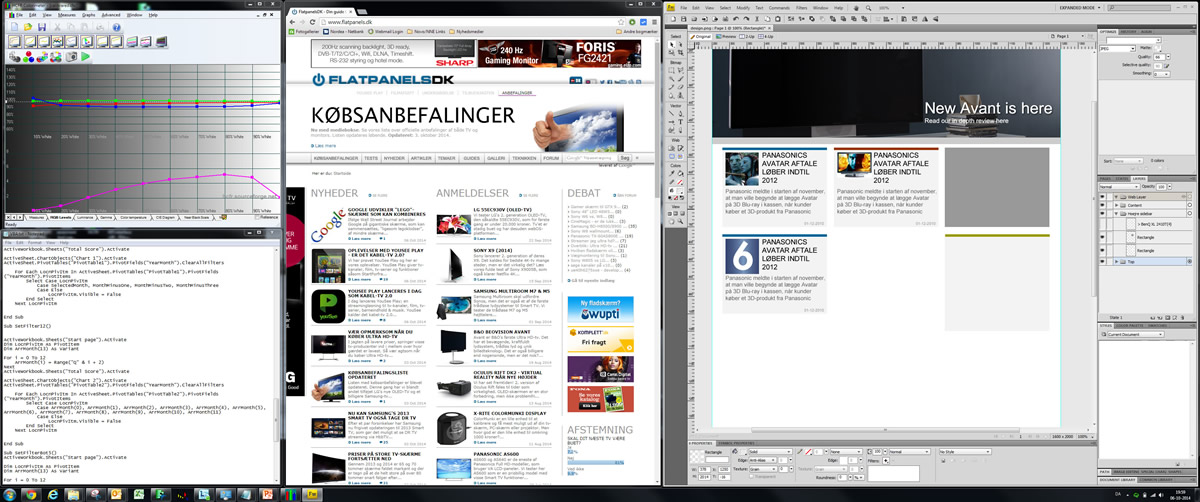This screenshot has height=502, width=1200.
Task: Choose the Slice tool in Web group
Action: [x=680, y=148]
